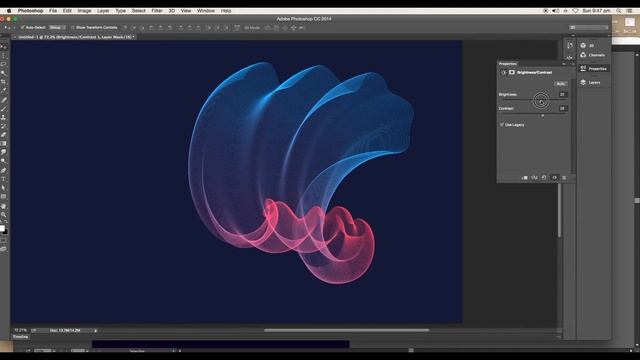Open the Layer menu
The width and height of the screenshot is (640, 360).
point(103,11)
